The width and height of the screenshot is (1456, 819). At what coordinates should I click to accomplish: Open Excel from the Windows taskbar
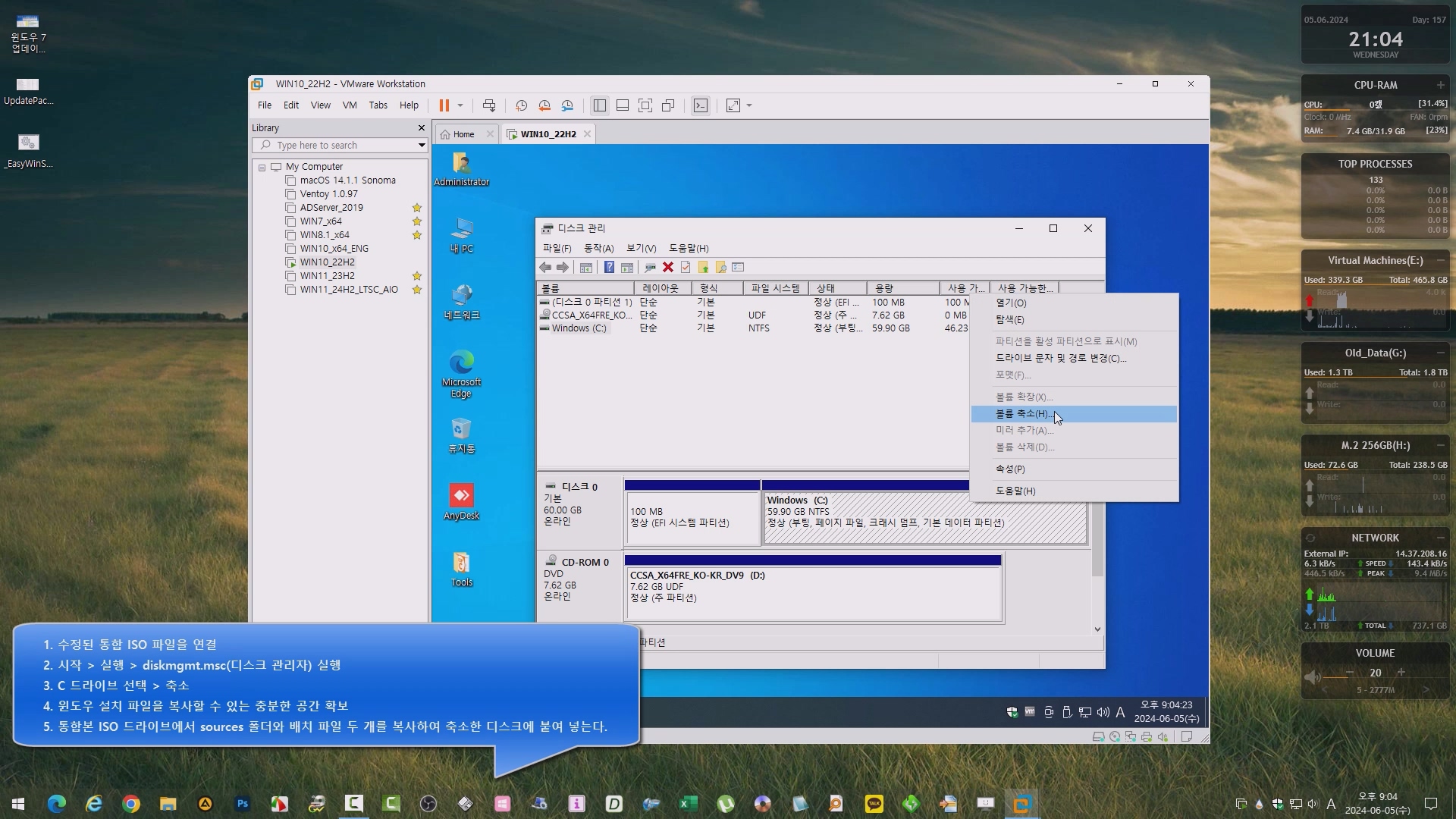coord(688,803)
